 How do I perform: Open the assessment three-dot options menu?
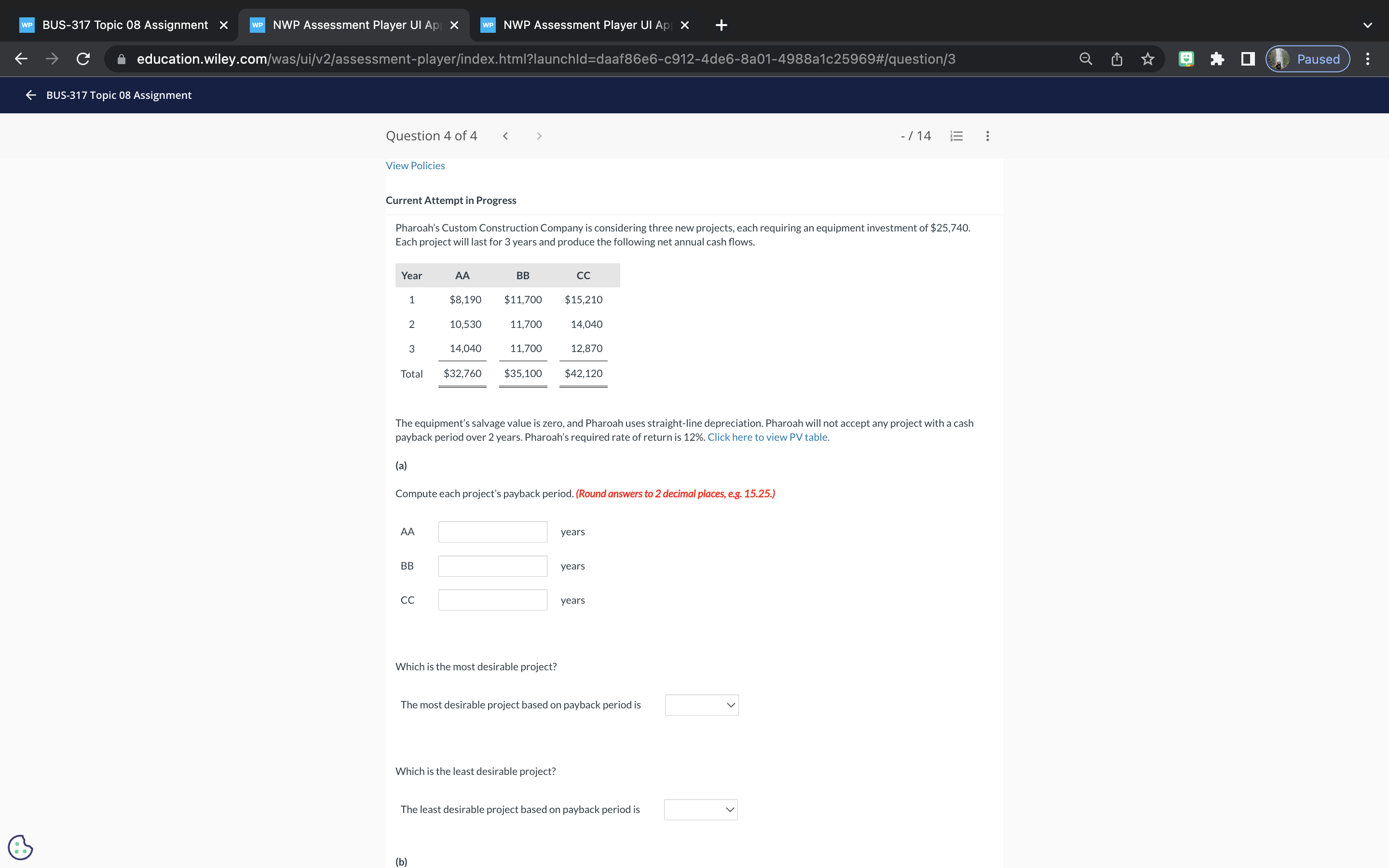pos(987,136)
